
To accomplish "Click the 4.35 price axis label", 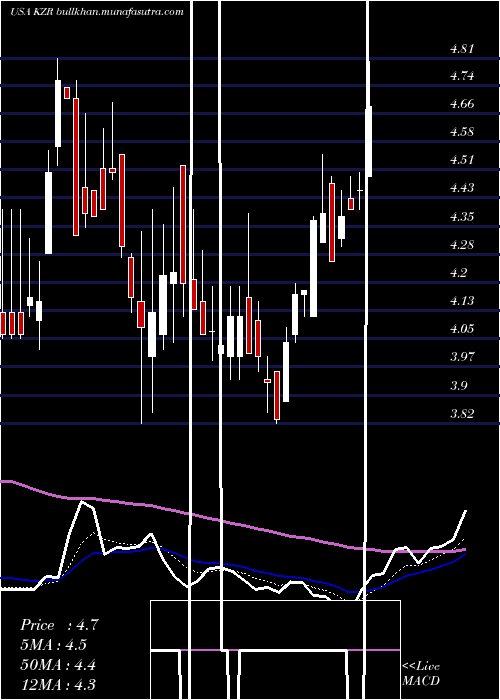I will click(462, 217).
